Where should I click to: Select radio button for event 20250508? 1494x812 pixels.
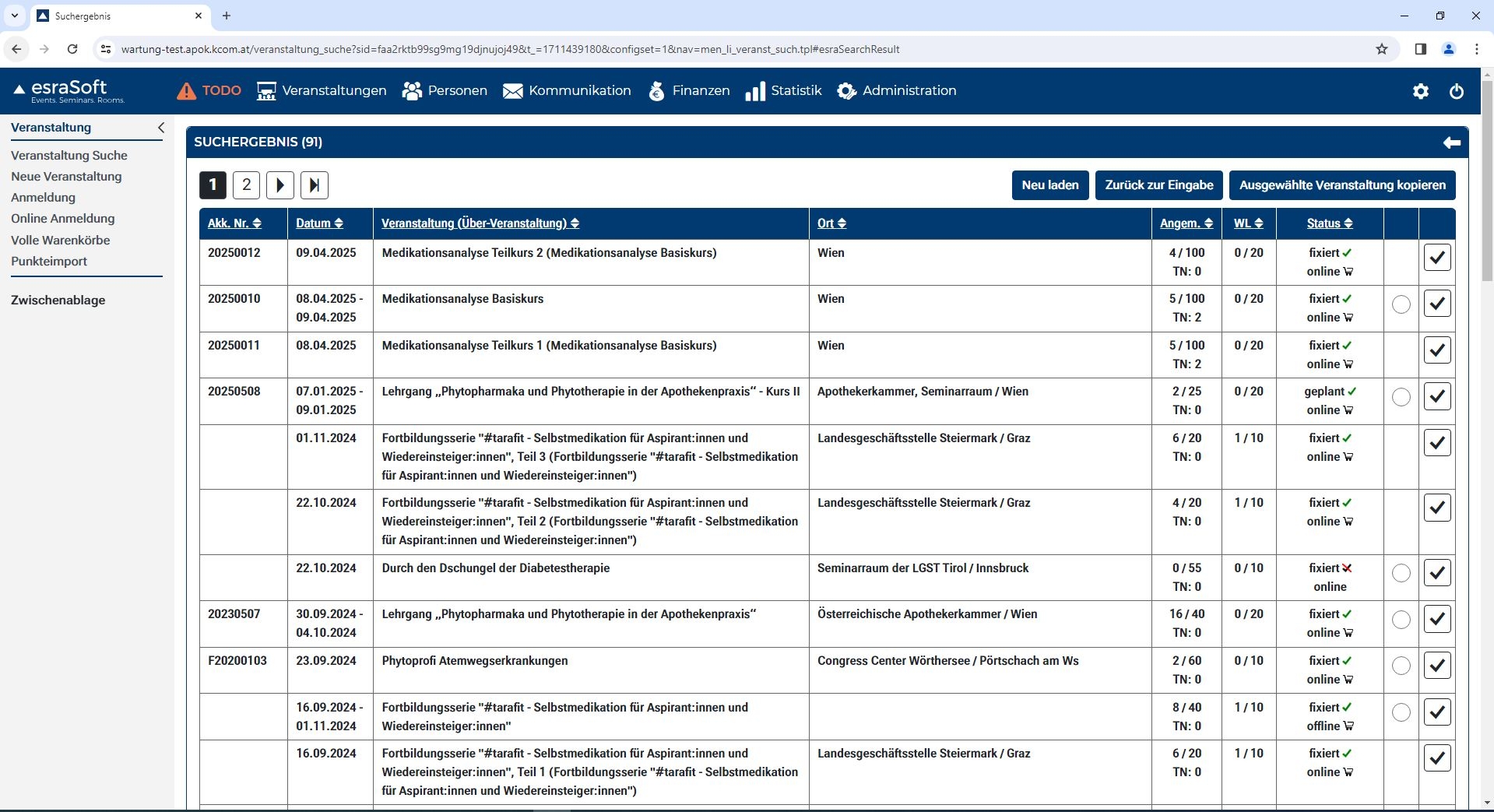click(1401, 397)
